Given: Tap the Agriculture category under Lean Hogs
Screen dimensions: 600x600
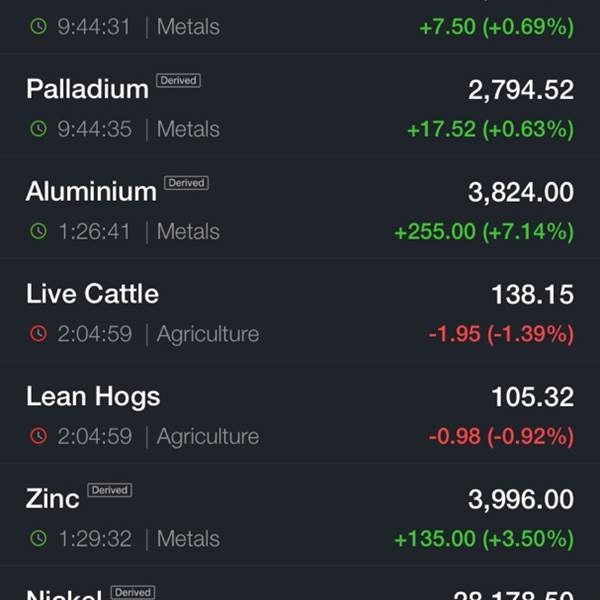Looking at the screenshot, I should coord(208,437).
